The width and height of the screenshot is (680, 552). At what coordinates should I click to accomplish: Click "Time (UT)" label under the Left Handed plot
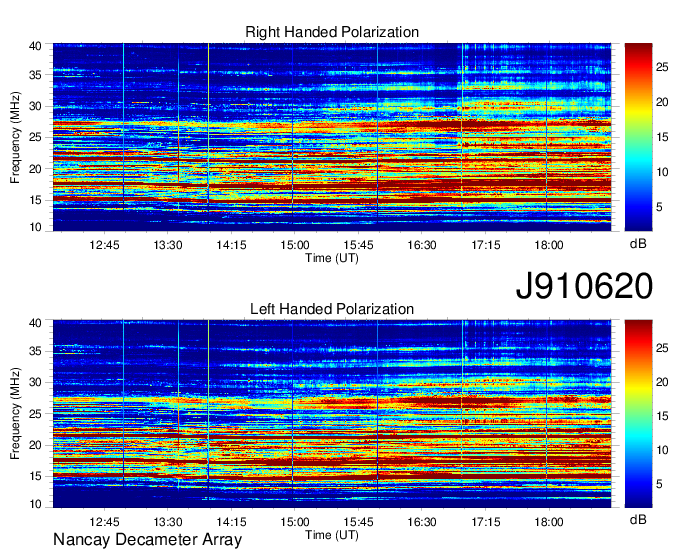click(332, 535)
